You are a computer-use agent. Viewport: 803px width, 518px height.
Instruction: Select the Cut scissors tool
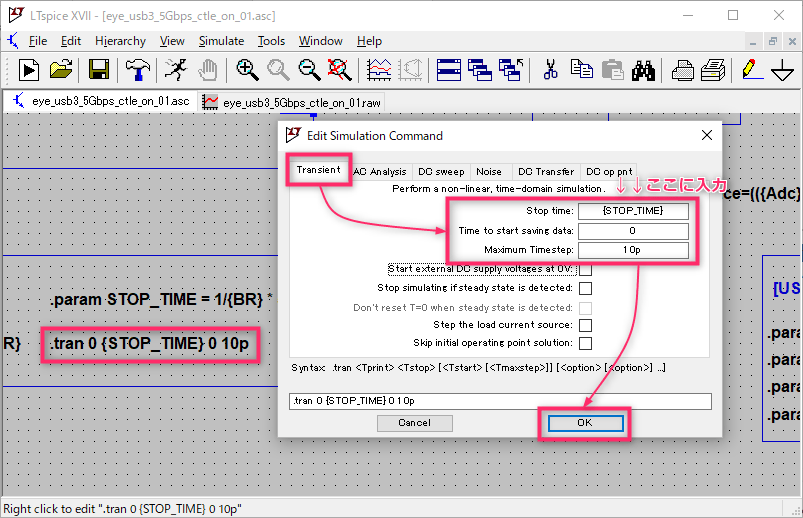[551, 70]
